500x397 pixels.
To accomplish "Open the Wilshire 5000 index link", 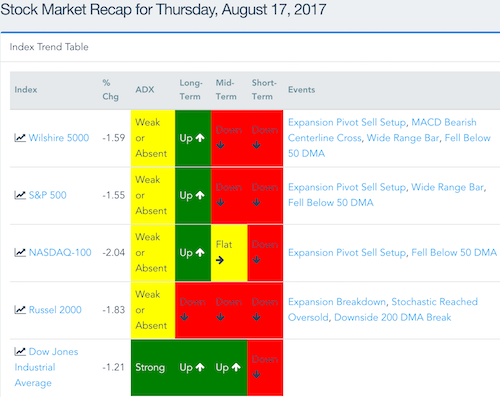I will (x=59, y=137).
